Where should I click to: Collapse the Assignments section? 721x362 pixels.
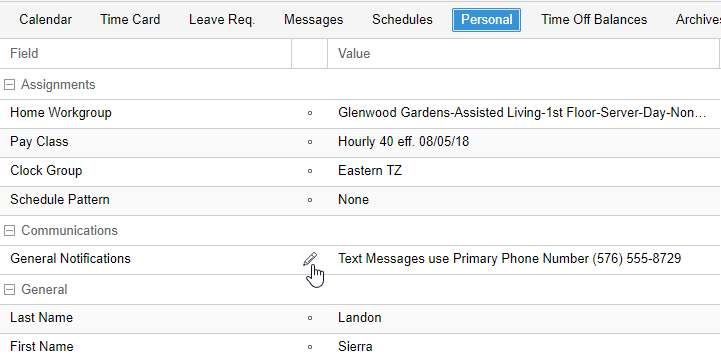pos(9,85)
